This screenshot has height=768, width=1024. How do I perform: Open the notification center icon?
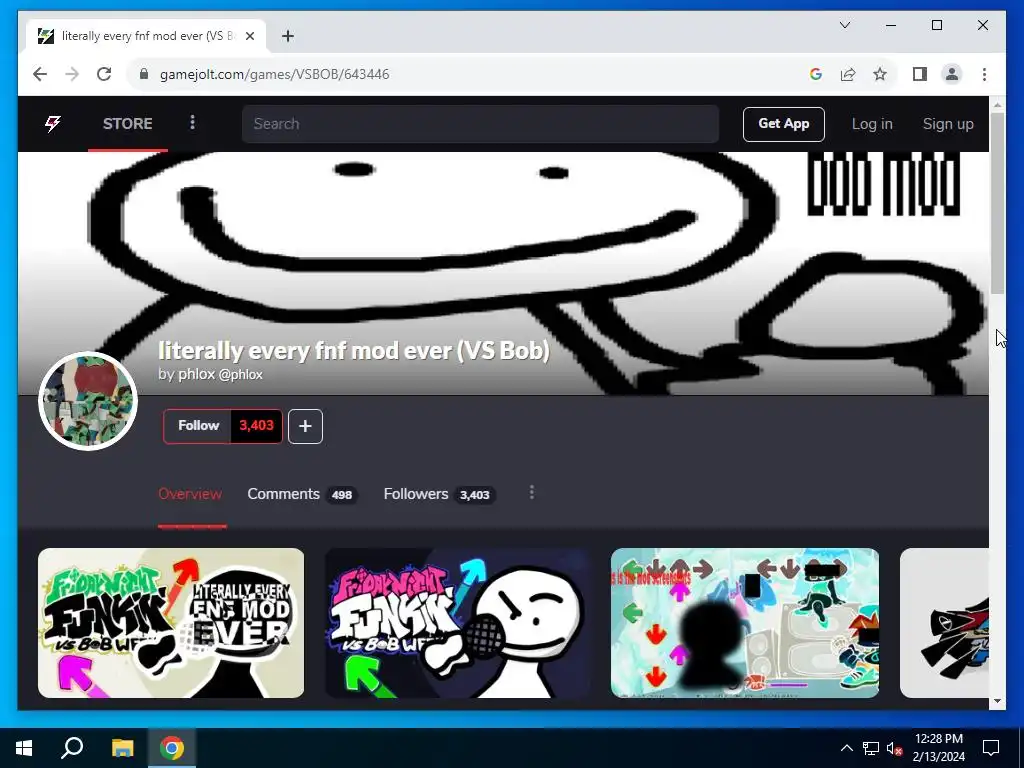pos(991,748)
